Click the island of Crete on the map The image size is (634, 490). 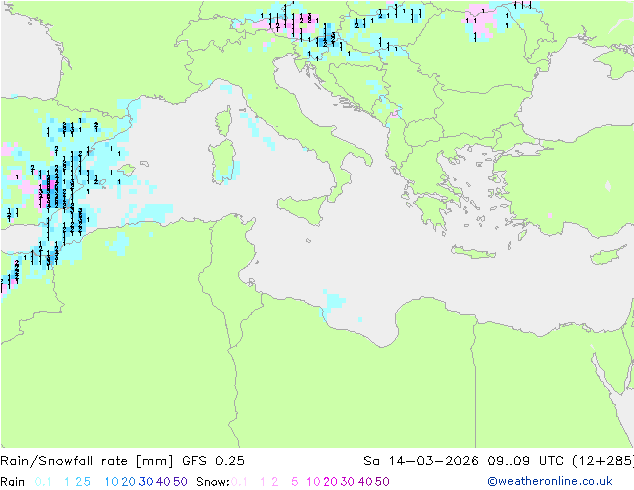point(472,252)
